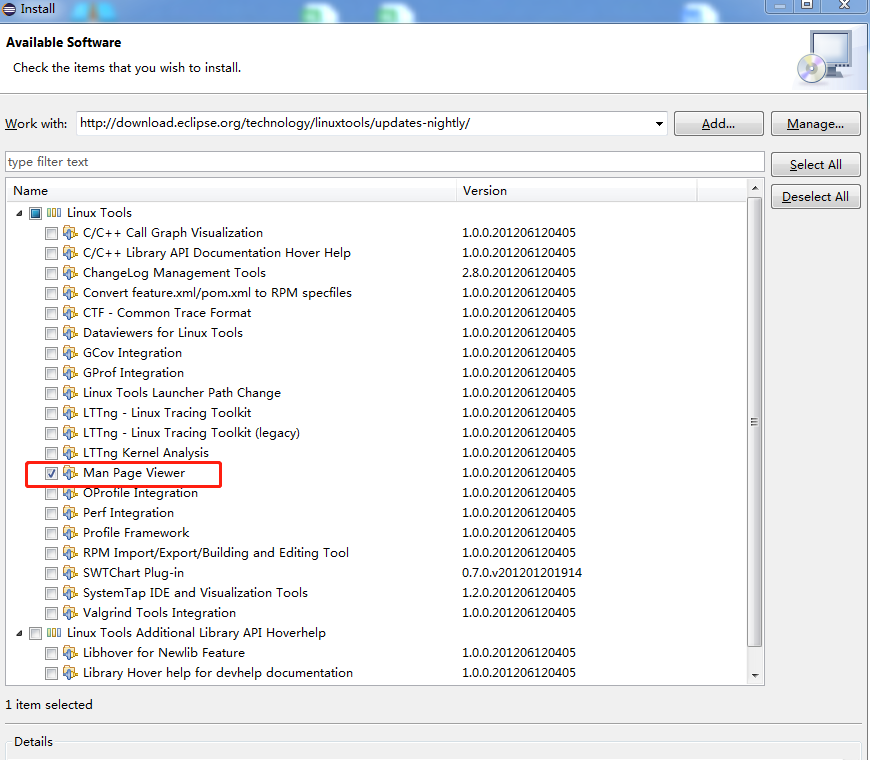Click the vertical scrollbar thumb in the software list
The width and height of the screenshot is (870, 760).
coord(755,422)
